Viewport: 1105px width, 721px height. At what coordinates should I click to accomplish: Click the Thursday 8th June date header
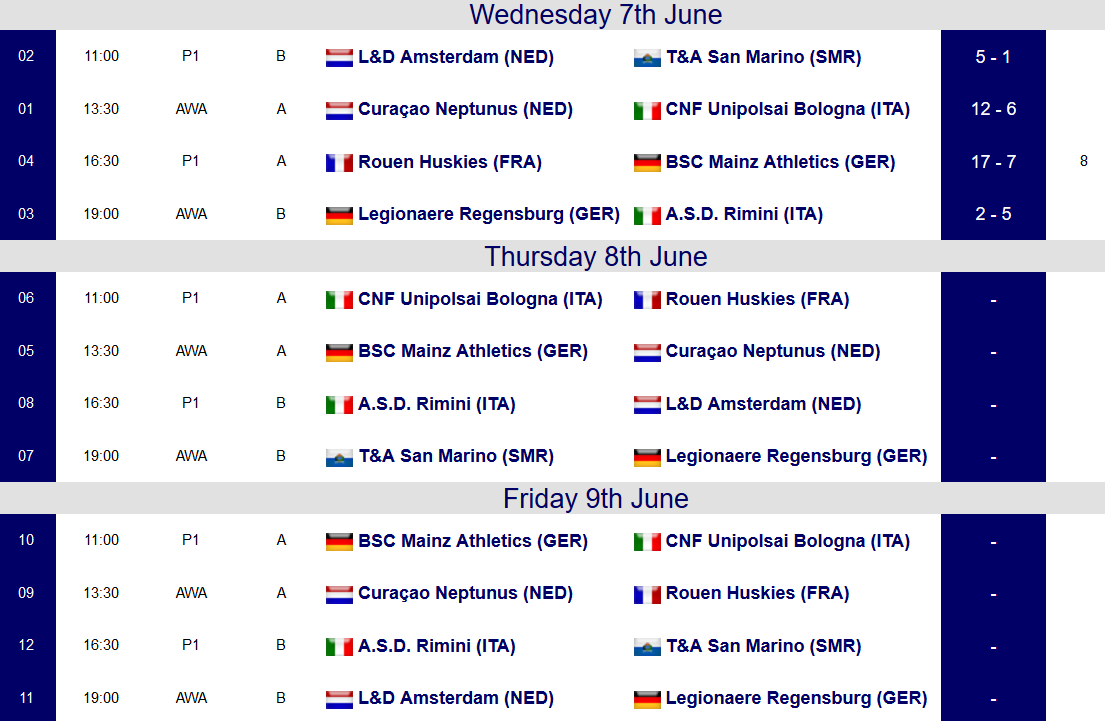point(595,257)
